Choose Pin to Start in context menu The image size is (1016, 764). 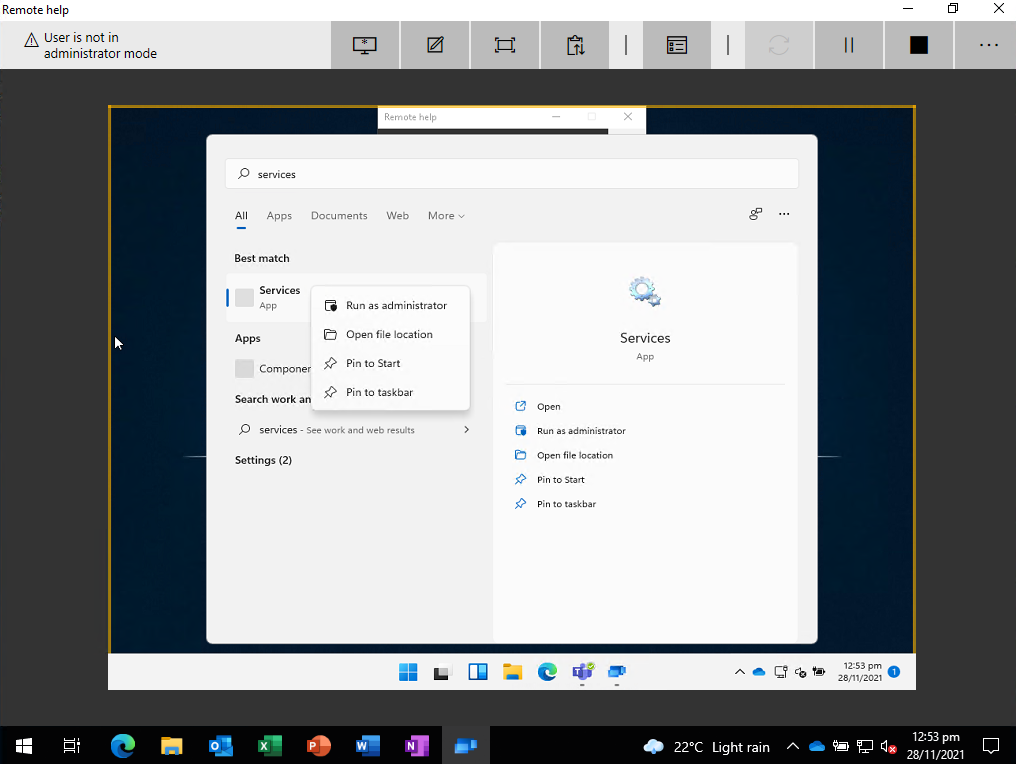coord(390,363)
